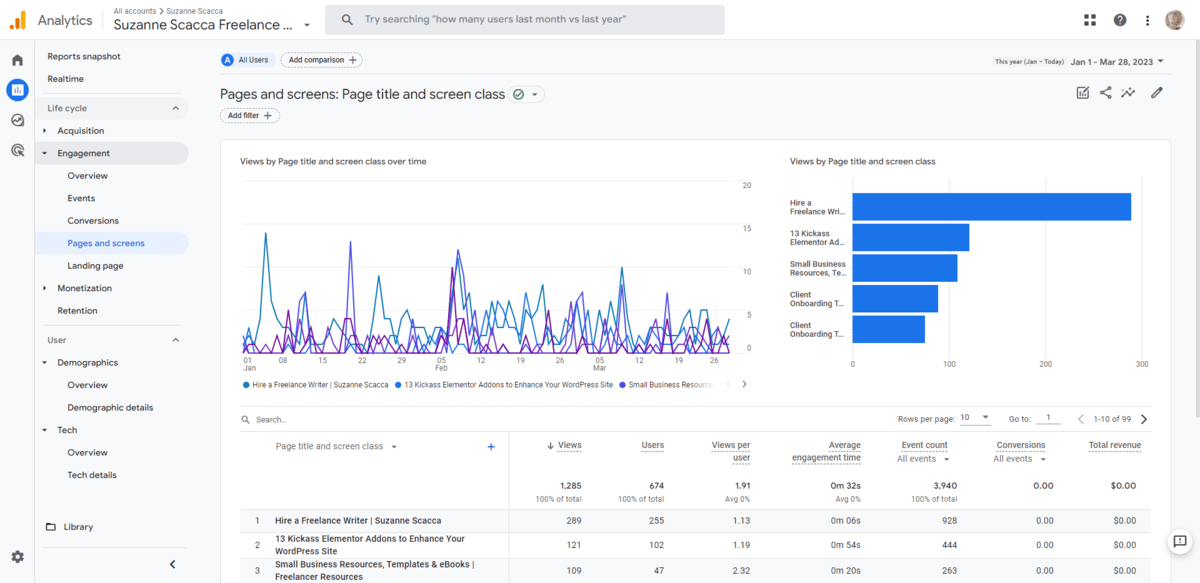Open Analytics help via the question mark icon
The height and width of the screenshot is (583, 1200).
1117,20
